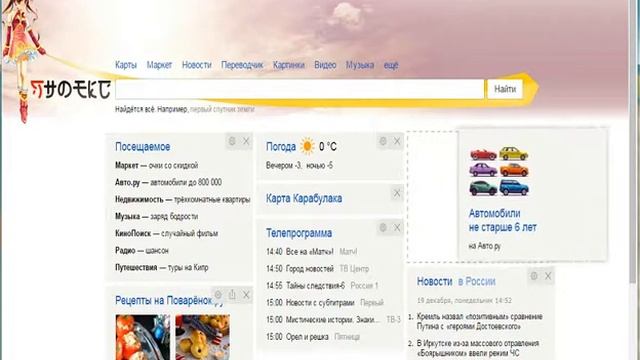Focus the Yandex search input field

point(300,89)
